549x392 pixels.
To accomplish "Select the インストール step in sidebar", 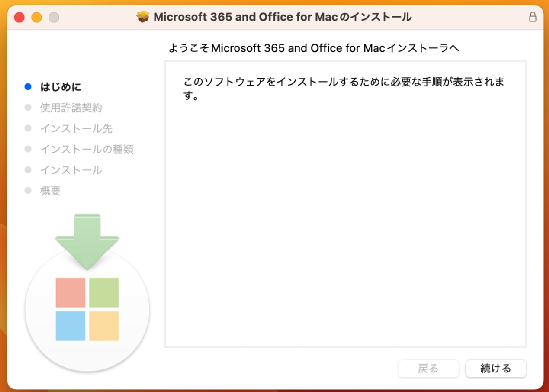I will [x=71, y=170].
